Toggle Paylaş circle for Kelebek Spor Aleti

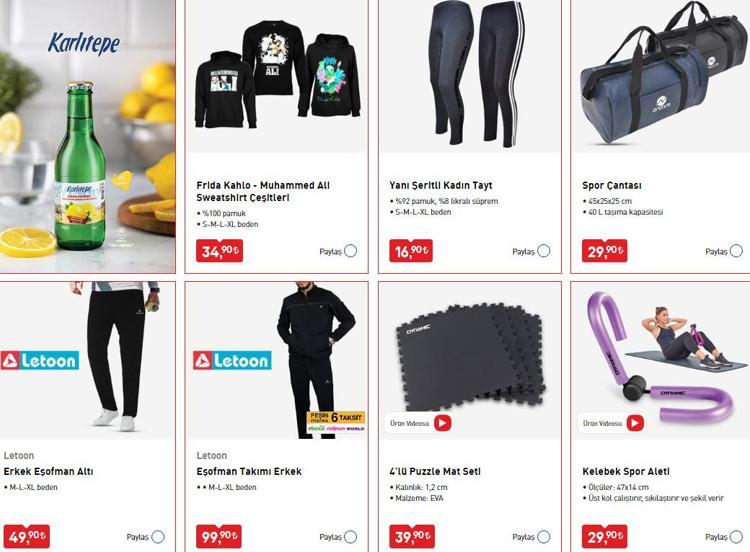coord(737,537)
